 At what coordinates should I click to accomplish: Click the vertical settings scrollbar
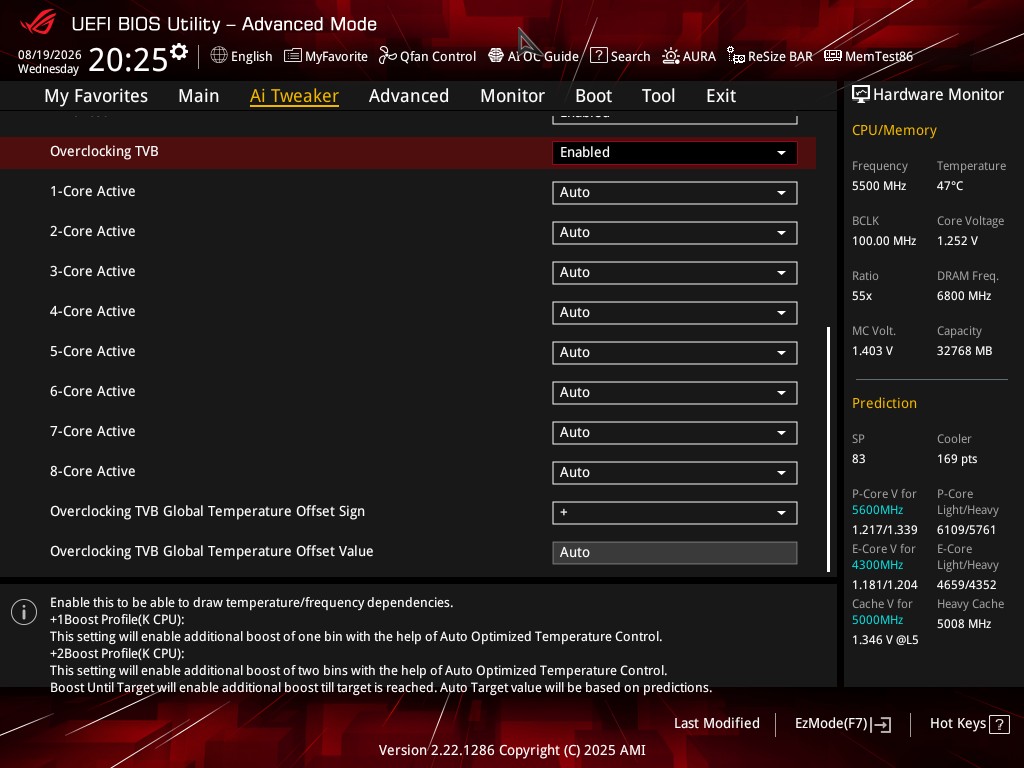tap(829, 449)
